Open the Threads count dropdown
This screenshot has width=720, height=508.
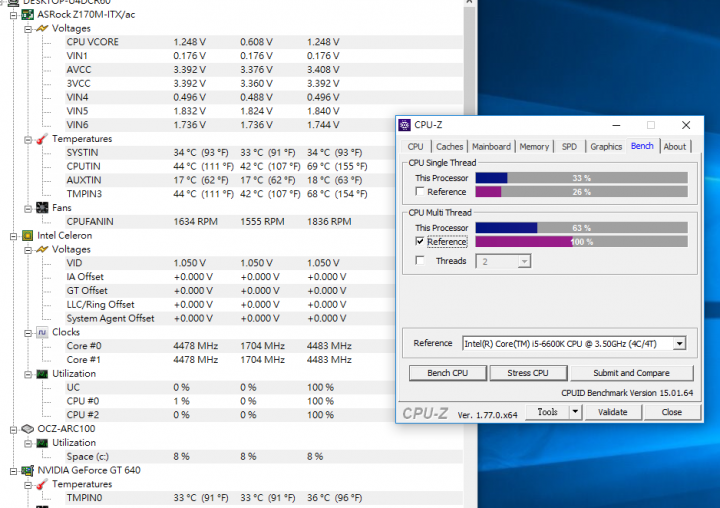pos(524,261)
